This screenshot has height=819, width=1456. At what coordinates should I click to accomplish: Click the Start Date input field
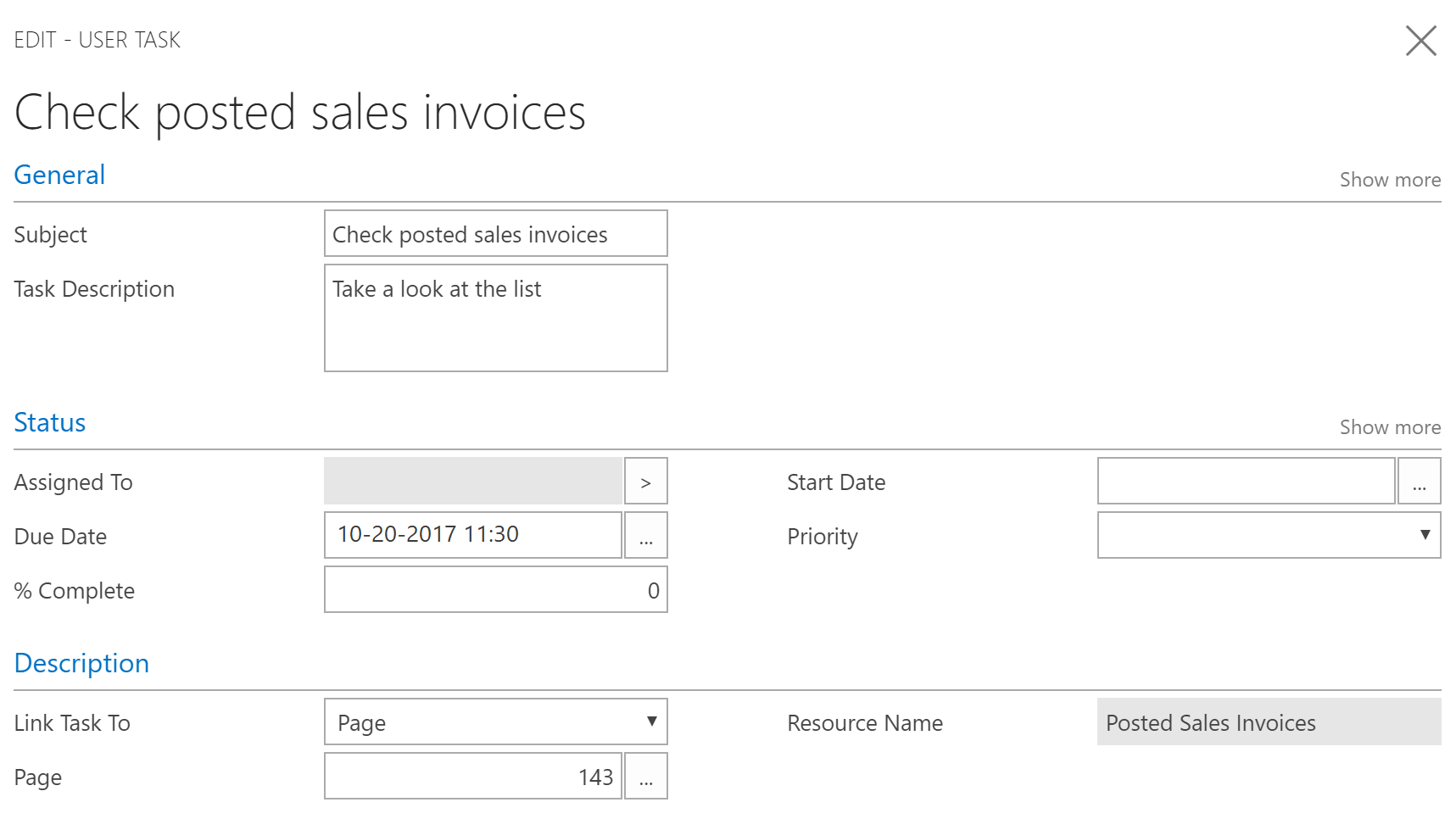point(1245,481)
